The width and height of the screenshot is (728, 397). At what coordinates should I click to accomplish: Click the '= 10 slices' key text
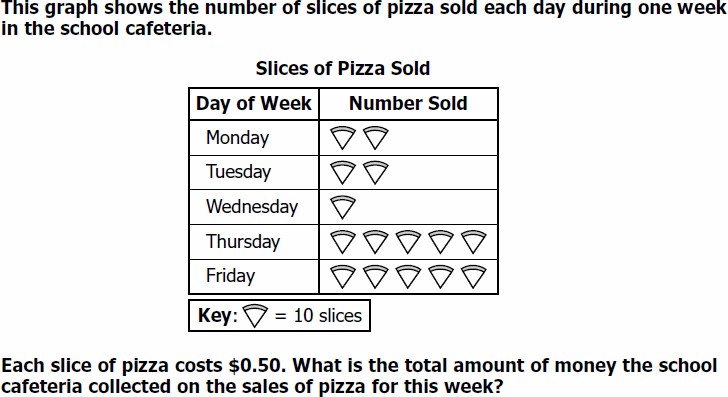click(x=318, y=316)
